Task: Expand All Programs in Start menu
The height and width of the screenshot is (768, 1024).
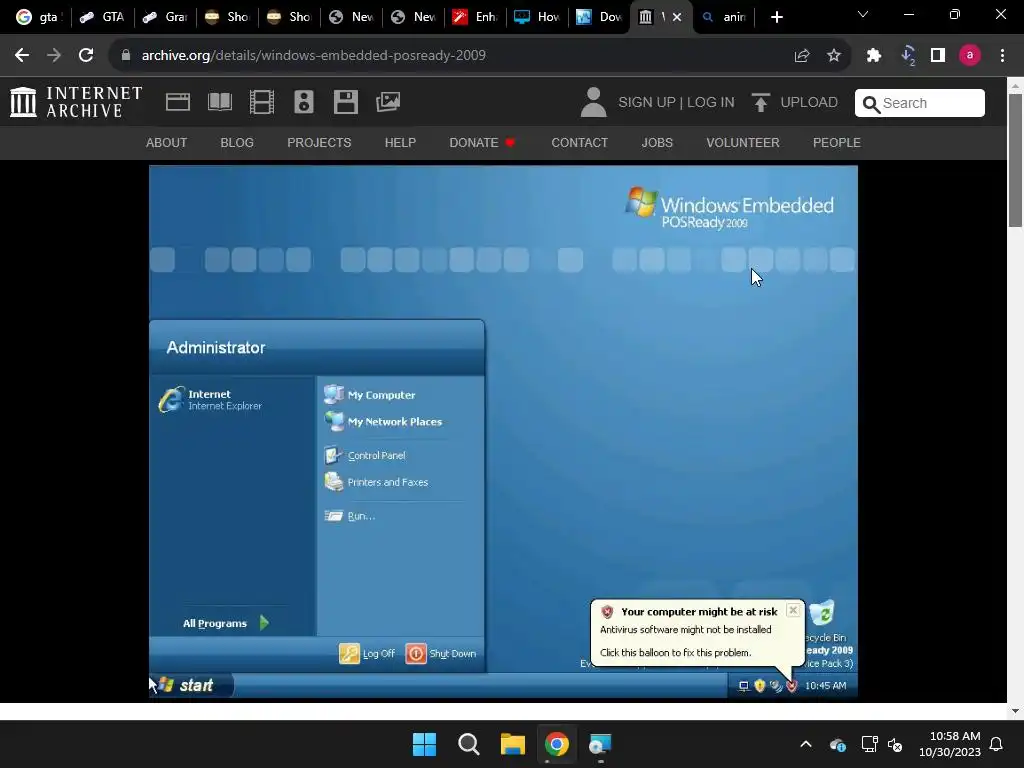Action: [x=226, y=623]
